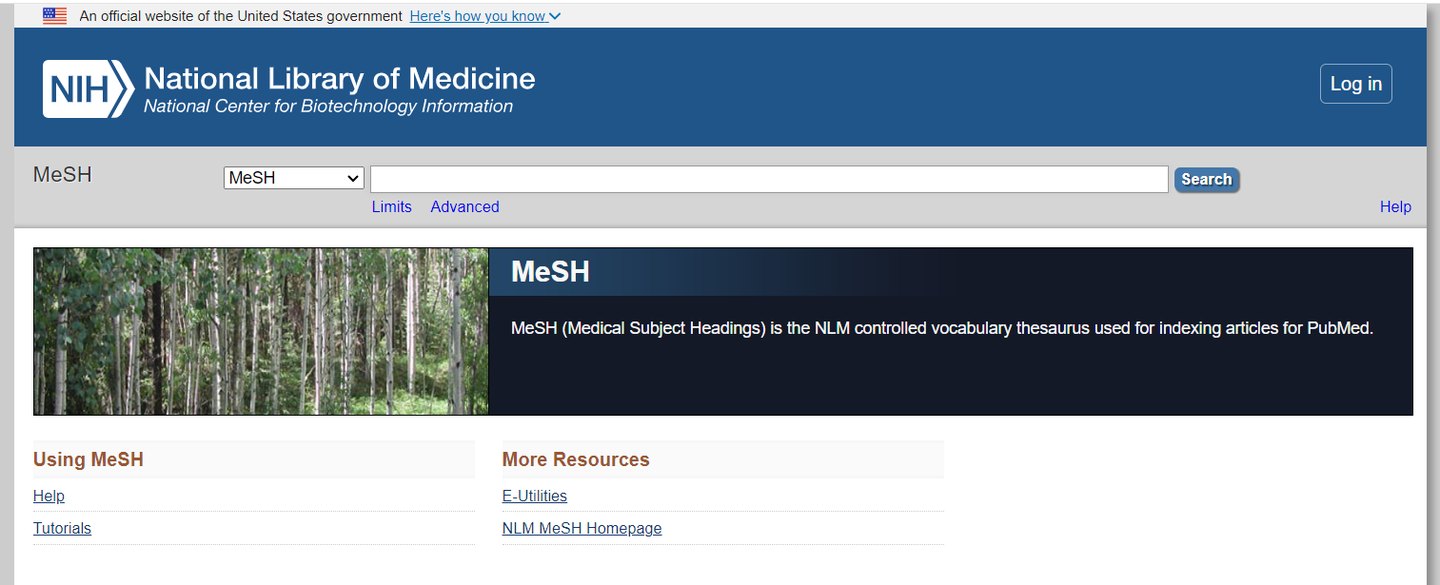Click the U.S. flag icon
Viewport: 1440px width, 585px height.
click(x=54, y=15)
